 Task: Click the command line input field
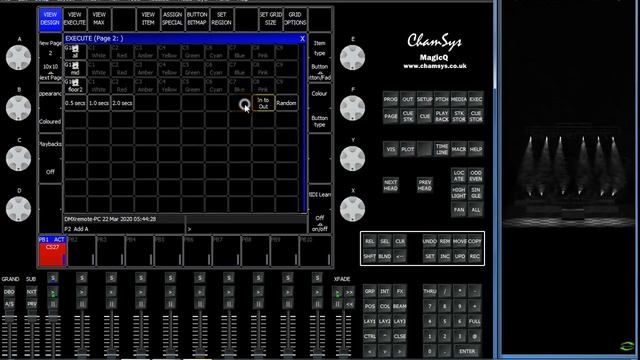coord(246,229)
